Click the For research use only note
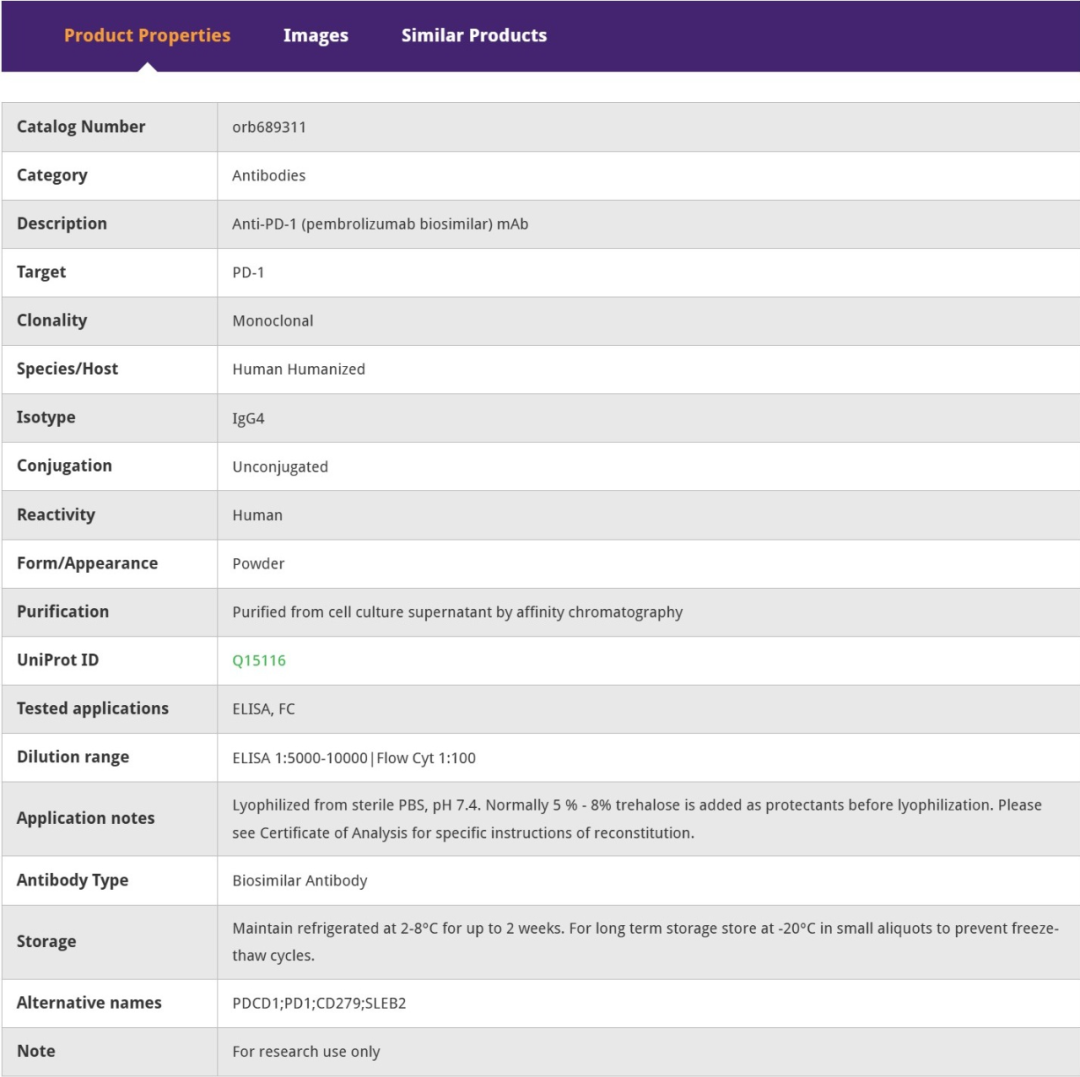 [x=306, y=1052]
